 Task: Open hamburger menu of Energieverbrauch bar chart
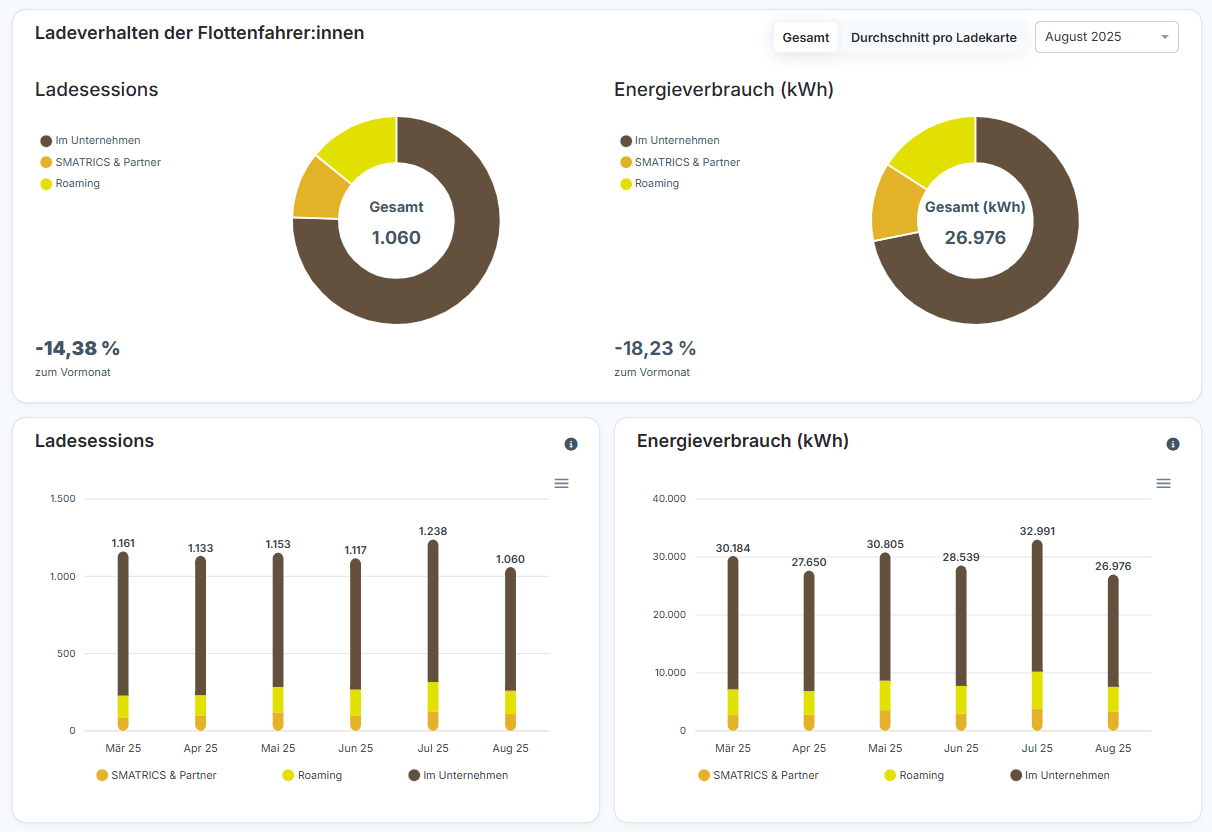coord(1163,483)
